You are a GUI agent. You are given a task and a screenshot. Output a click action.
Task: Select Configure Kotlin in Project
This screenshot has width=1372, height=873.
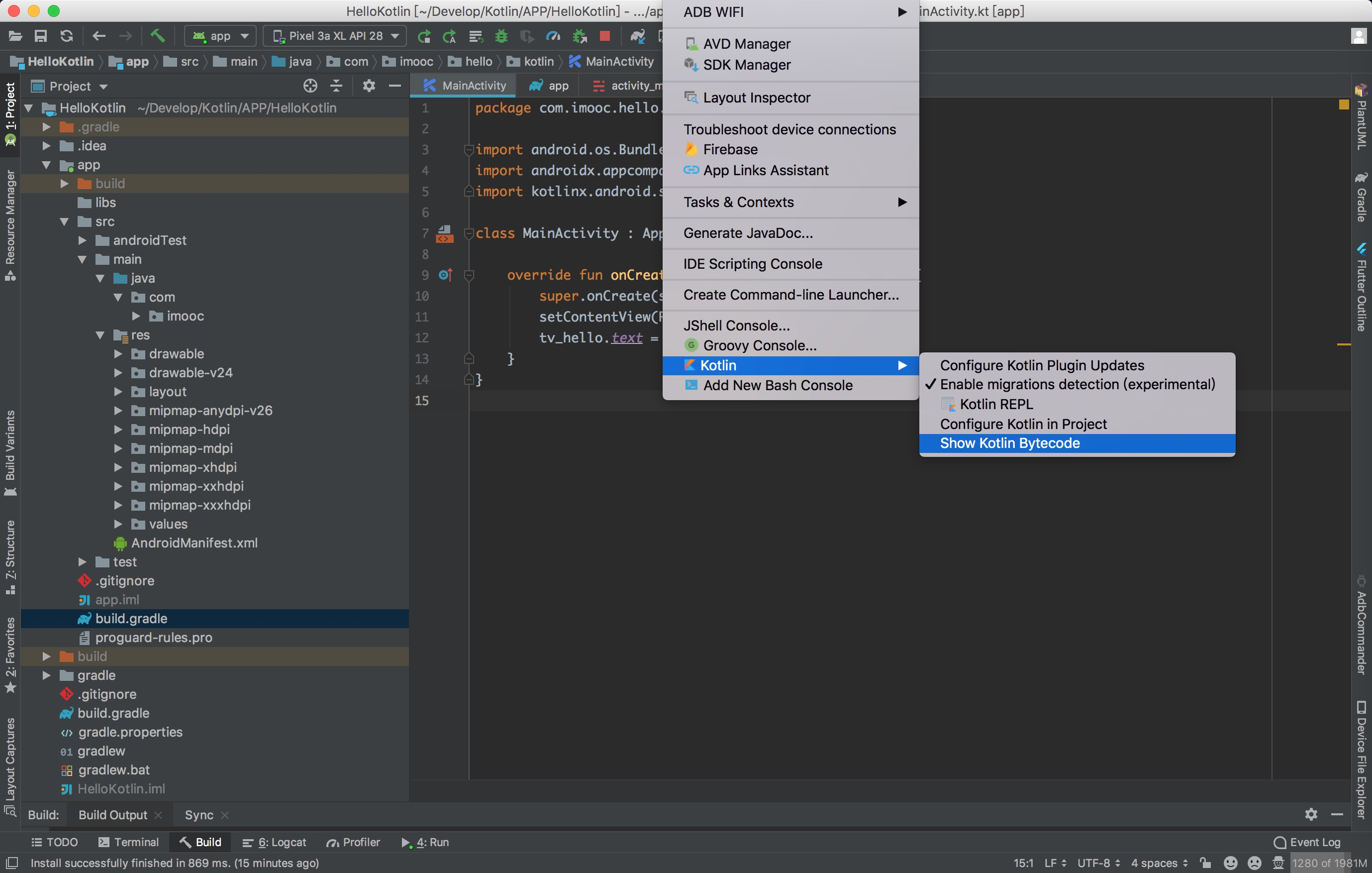1077,424
